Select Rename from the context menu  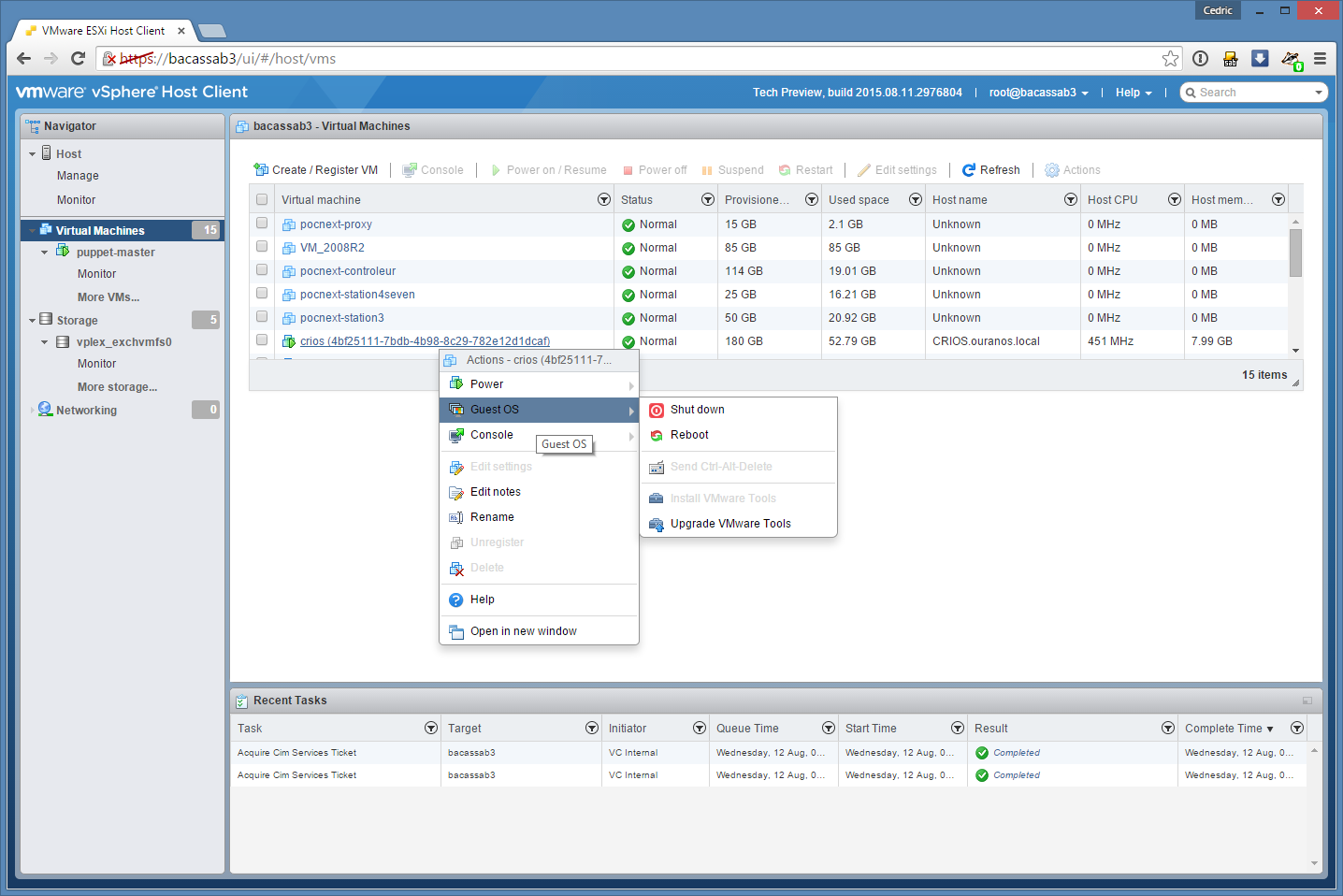(x=492, y=517)
